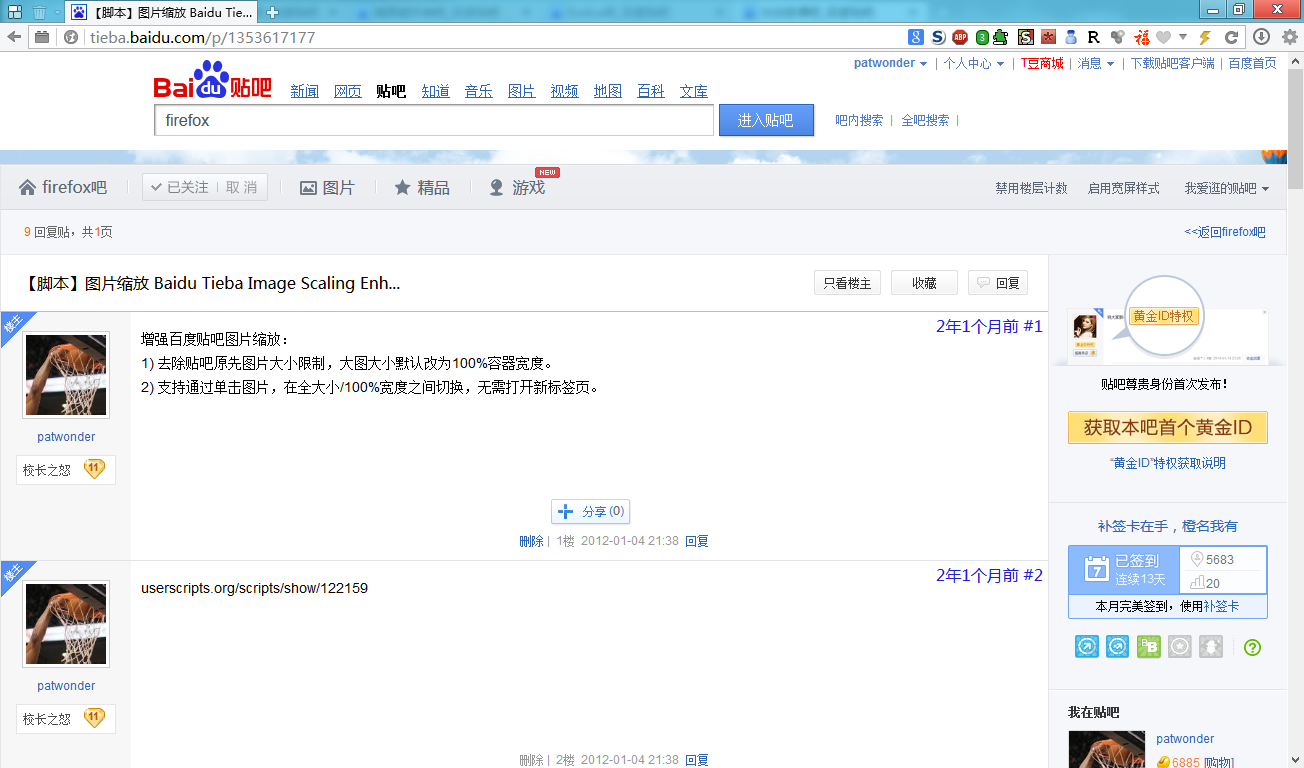
Task: Click the 获取本吧首个黄金ID button
Action: 1167,427
